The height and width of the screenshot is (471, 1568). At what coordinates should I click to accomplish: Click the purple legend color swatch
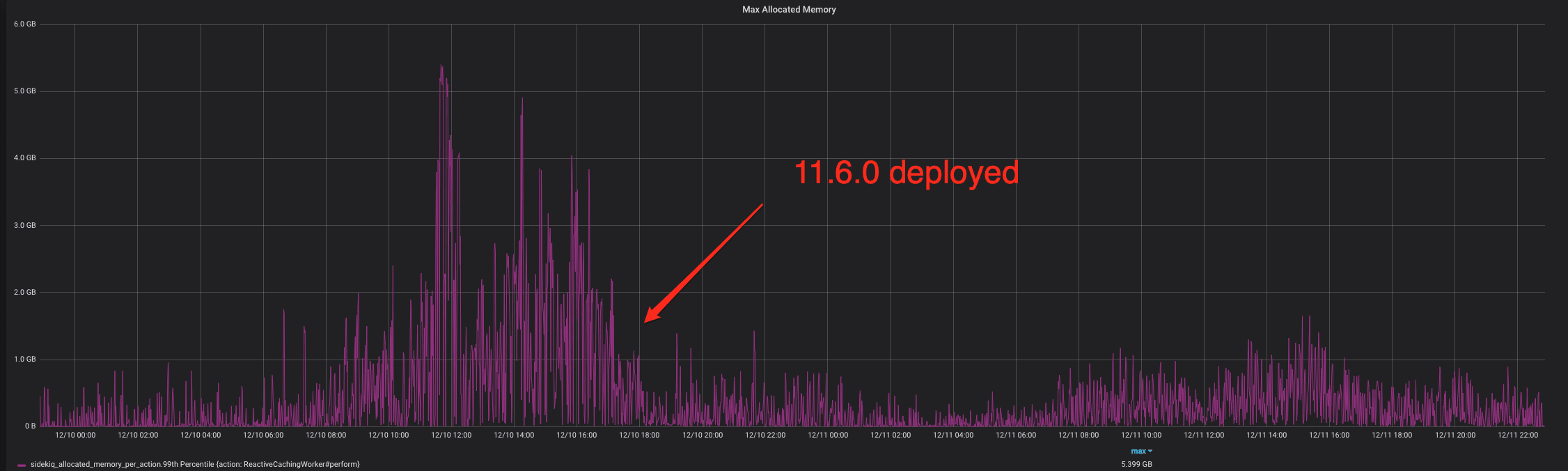point(22,465)
